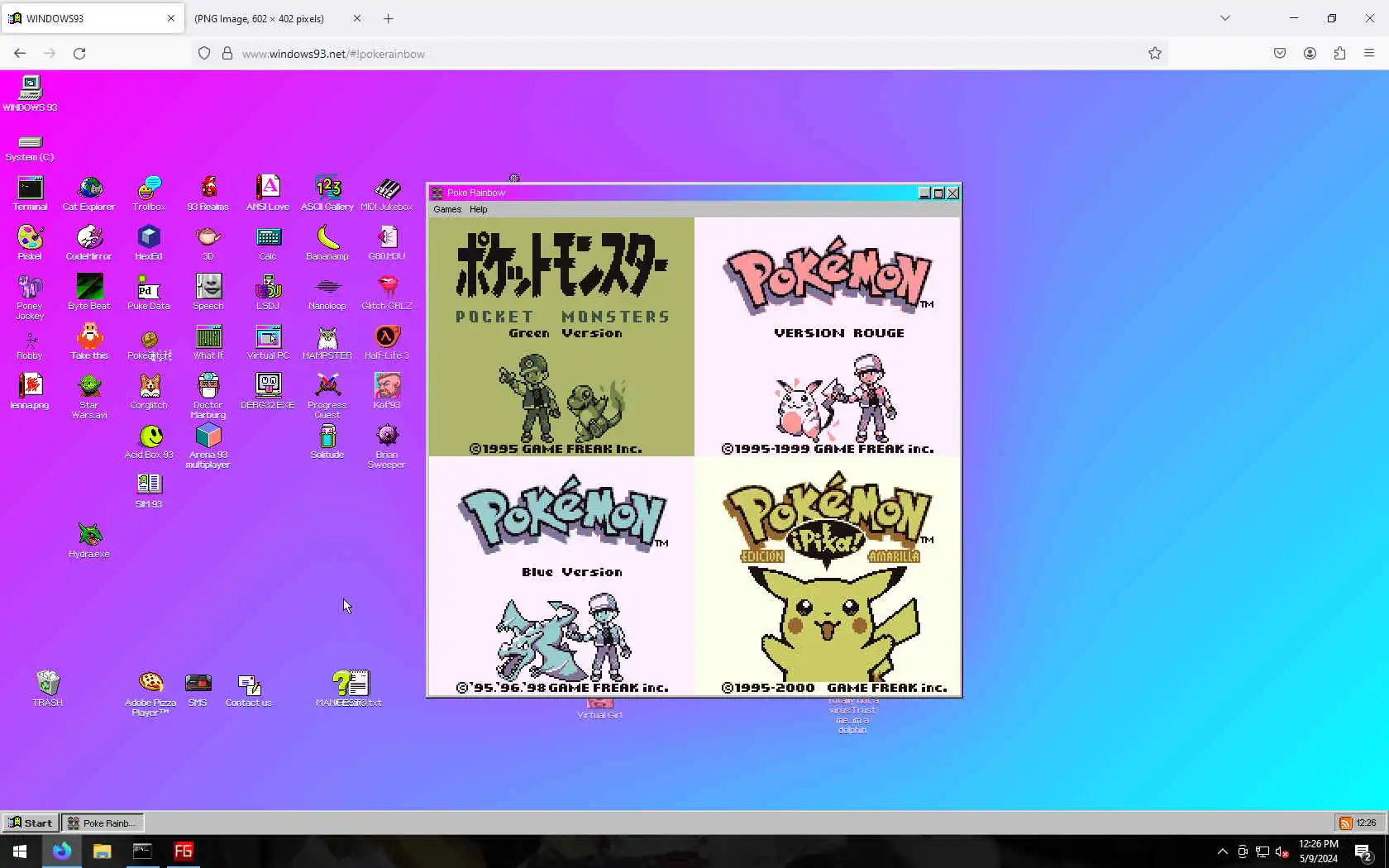Select the Pokémon Blue Version game
The image size is (1389, 868).
[x=561, y=576]
